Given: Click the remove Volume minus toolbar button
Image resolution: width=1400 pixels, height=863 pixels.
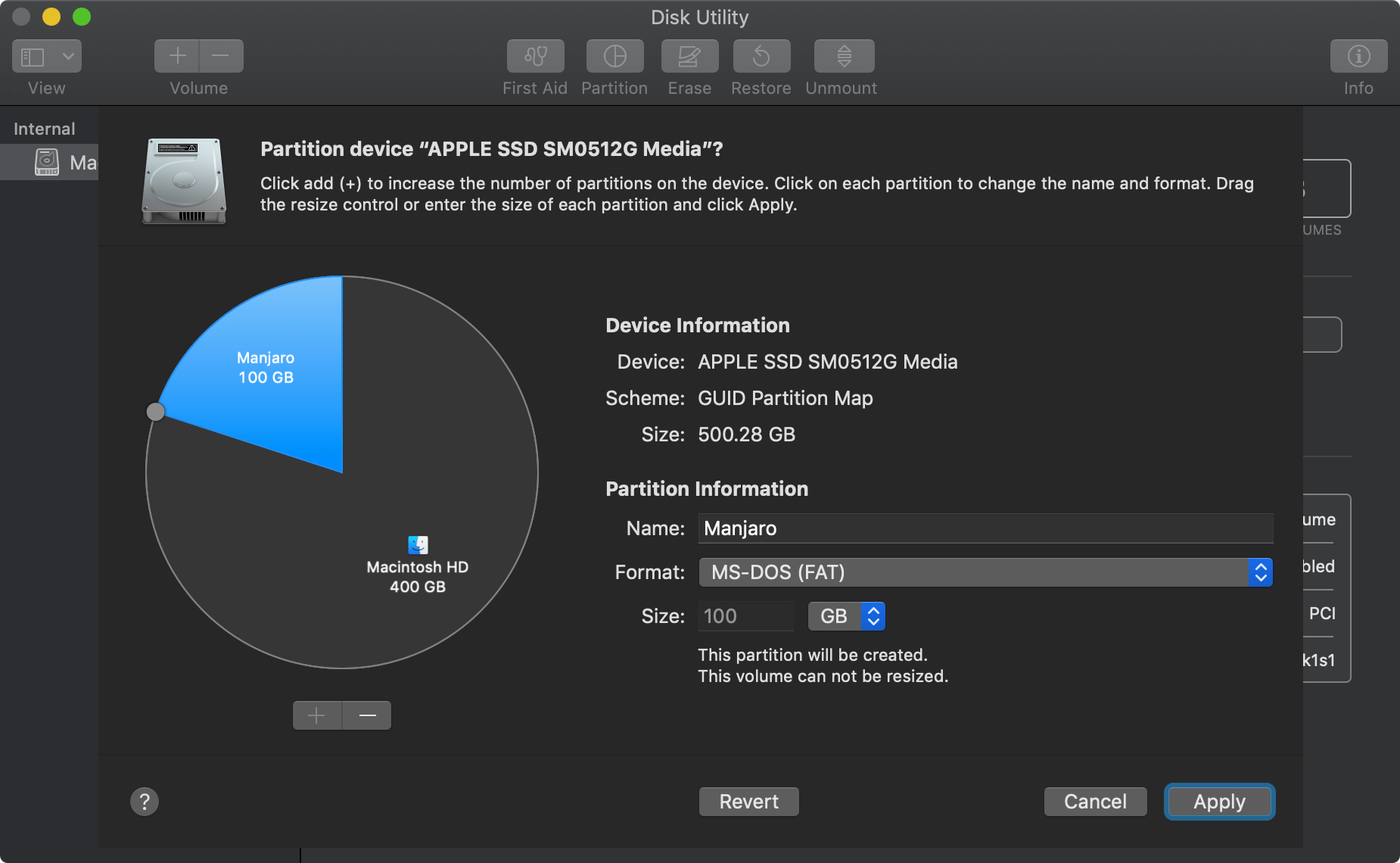Looking at the screenshot, I should [221, 56].
